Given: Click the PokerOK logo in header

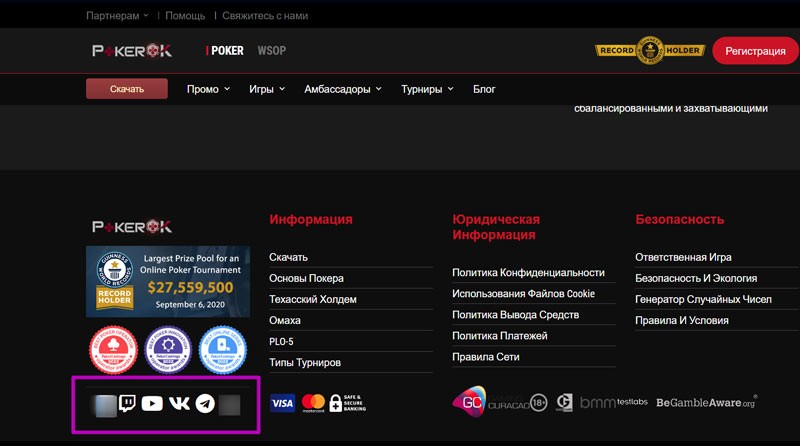Looking at the screenshot, I should coord(132,51).
